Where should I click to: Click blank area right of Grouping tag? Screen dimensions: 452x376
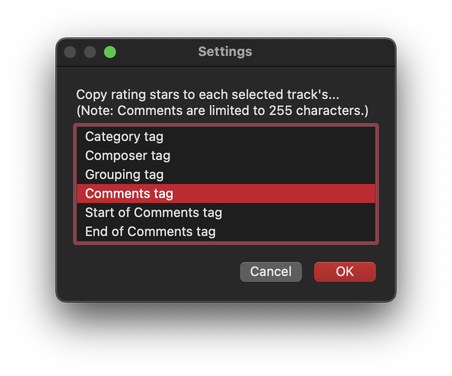[x=269, y=174]
